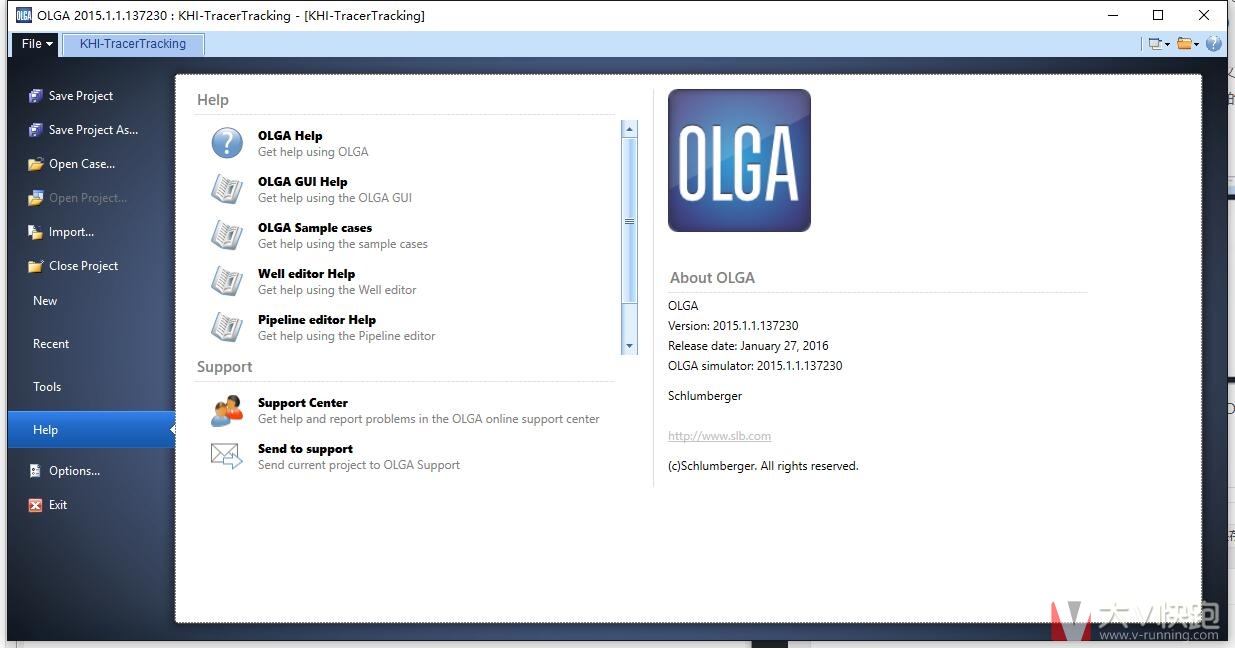The height and width of the screenshot is (648, 1235).
Task: Select the Import icon in the File menu
Action: click(x=36, y=232)
